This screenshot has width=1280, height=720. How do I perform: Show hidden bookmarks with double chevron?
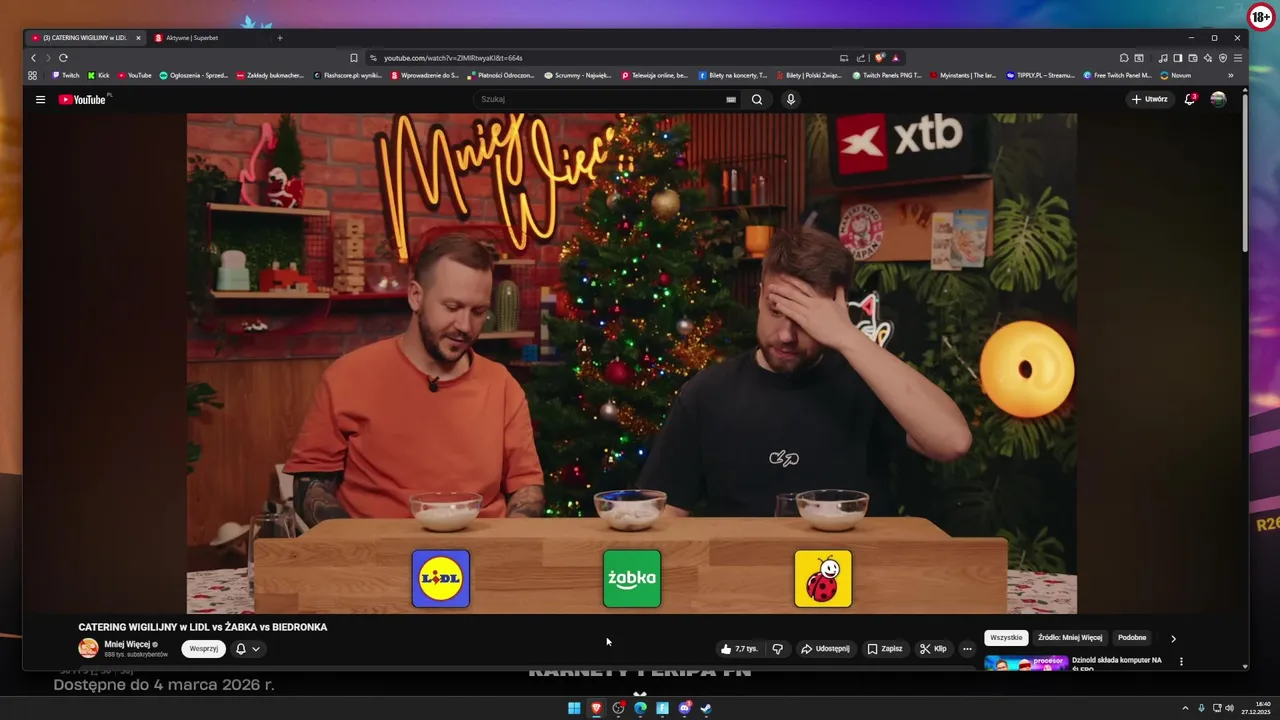1231,75
